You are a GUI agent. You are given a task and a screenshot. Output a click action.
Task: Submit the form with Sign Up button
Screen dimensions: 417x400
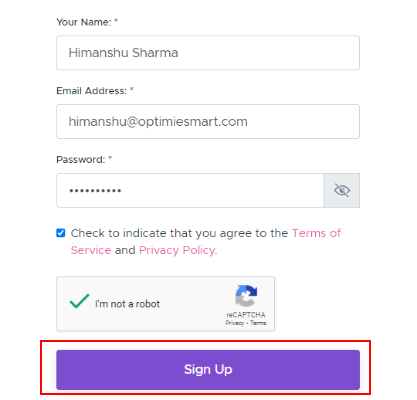(x=208, y=370)
